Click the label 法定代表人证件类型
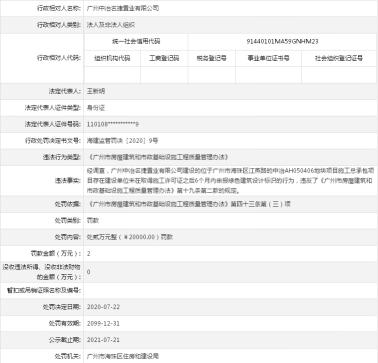Screen dimensions: 378x363 pyautogui.click(x=53, y=108)
